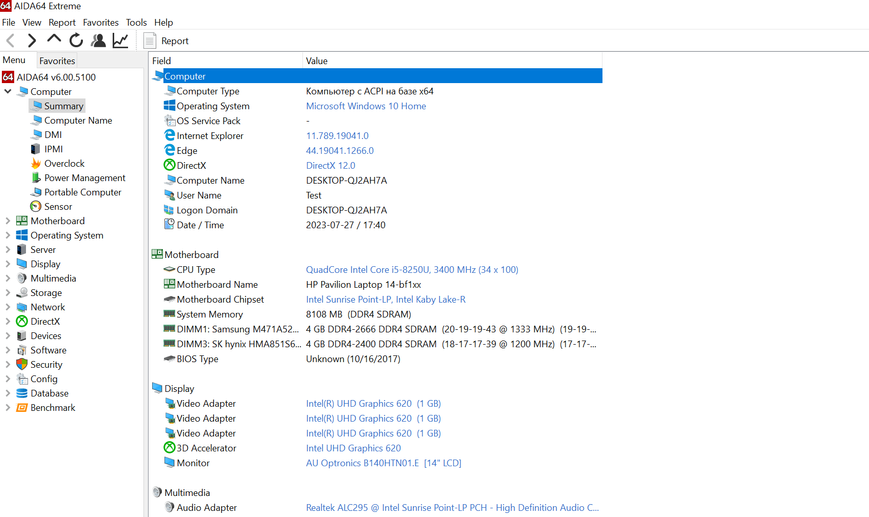Open the File menu
The image size is (869, 517).
point(8,22)
